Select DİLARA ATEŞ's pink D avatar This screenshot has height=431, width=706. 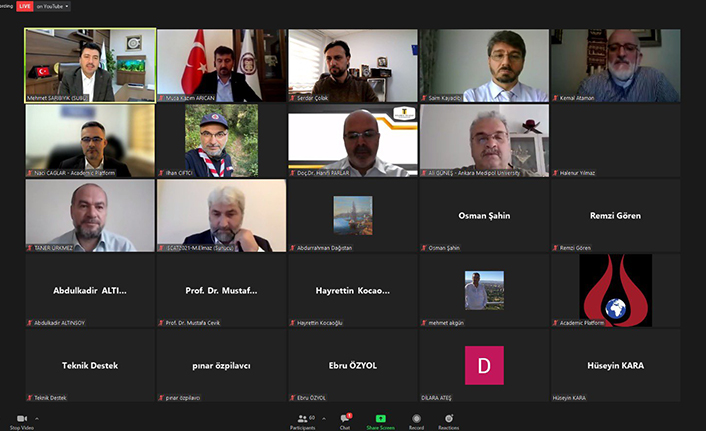(484, 365)
